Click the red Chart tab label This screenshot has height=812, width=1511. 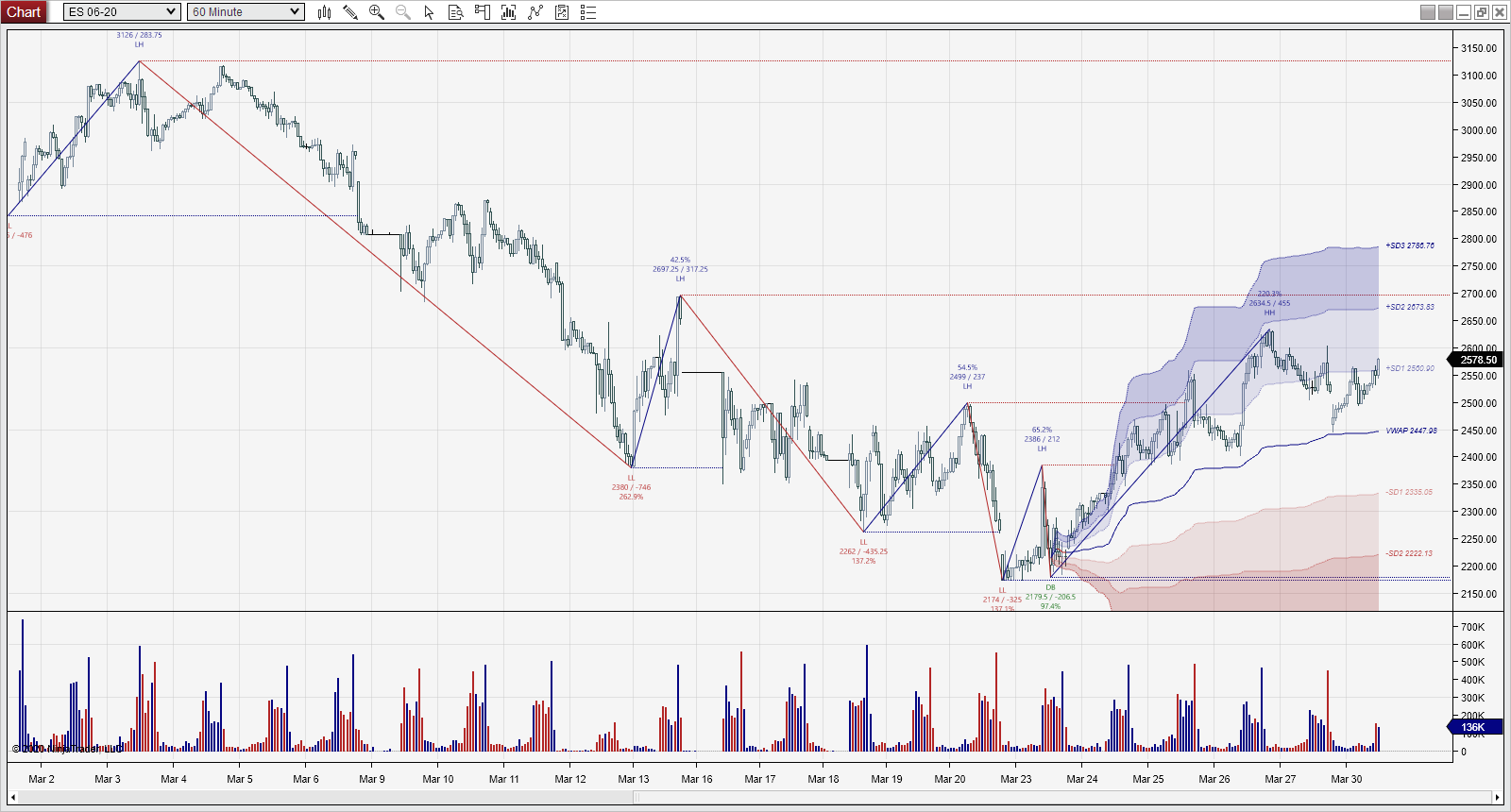tap(24, 12)
